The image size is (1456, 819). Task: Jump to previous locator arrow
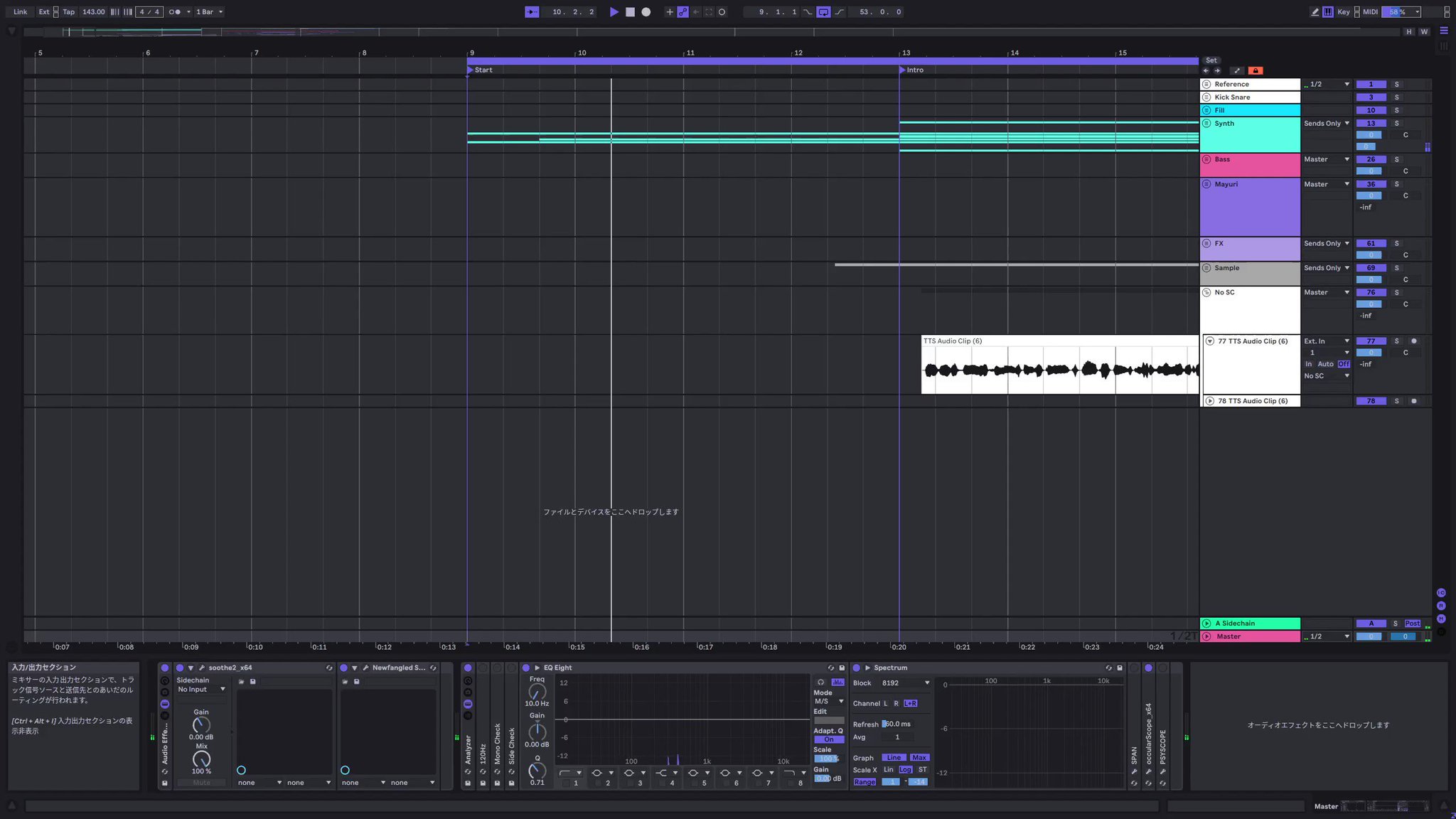point(1206,70)
